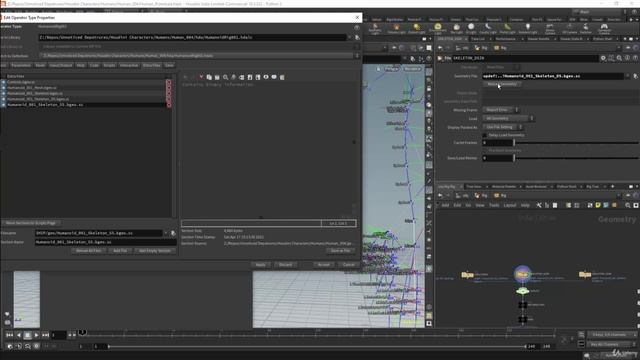Click Save as File button
Screen dimensions: 640x360
[340, 251]
